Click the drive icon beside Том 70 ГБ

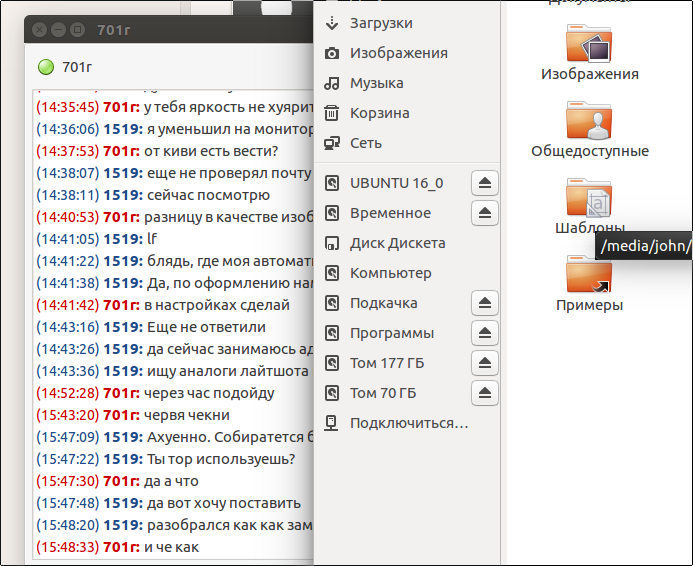tap(332, 393)
